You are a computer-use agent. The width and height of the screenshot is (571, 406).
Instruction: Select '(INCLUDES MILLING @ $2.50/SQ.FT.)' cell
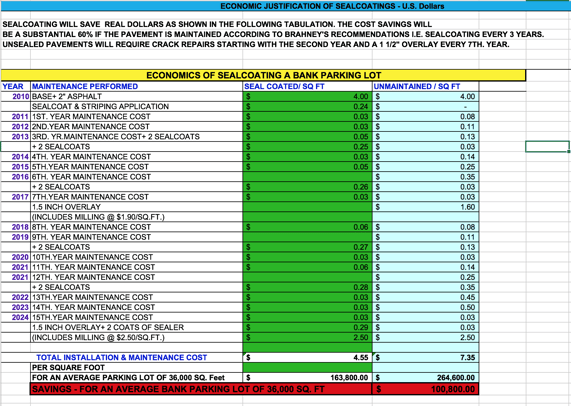[137, 337]
